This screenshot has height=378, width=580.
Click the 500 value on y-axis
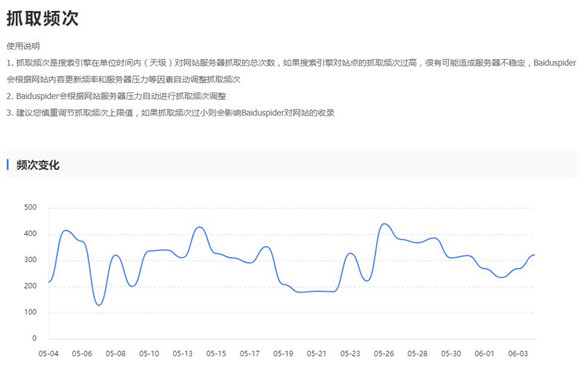[x=30, y=207]
